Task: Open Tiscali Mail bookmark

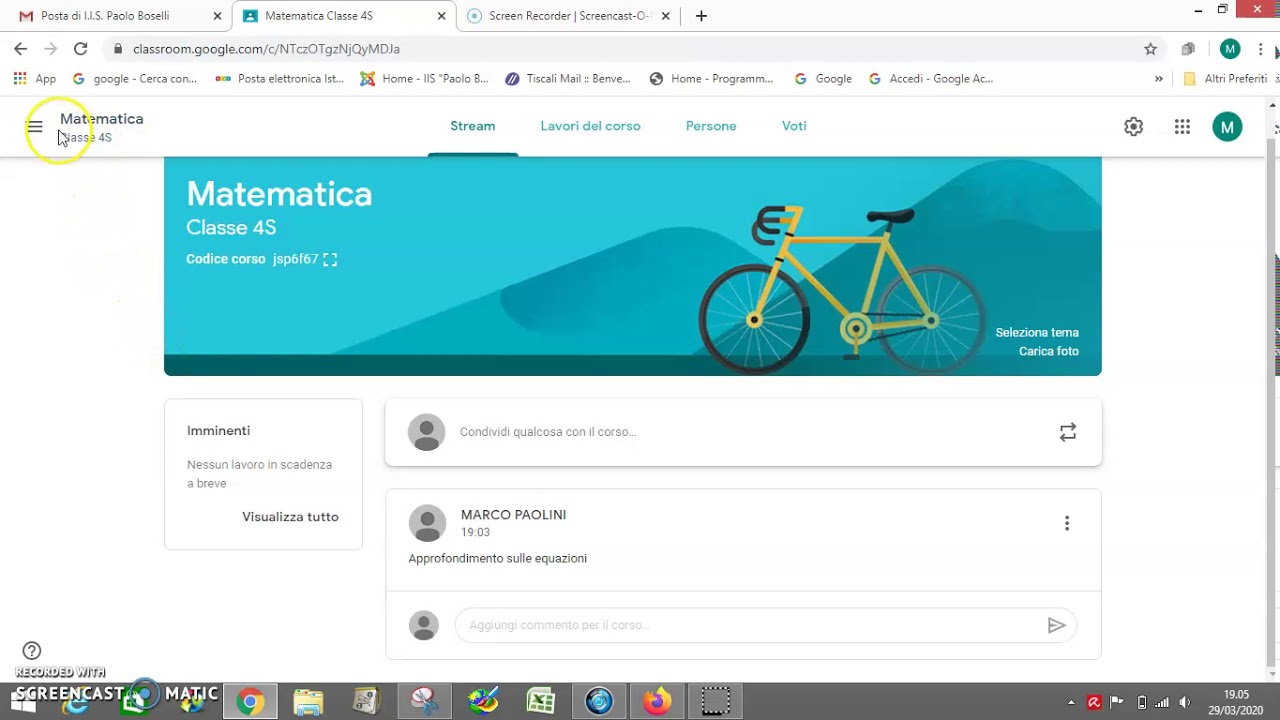Action: click(x=567, y=79)
